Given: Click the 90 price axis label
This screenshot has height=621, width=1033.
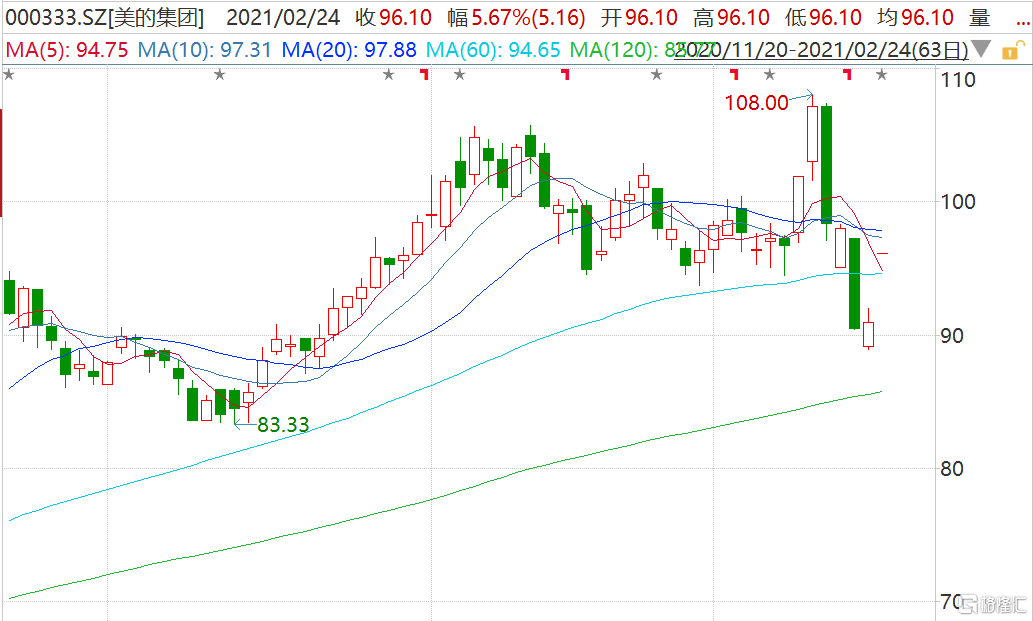Looking at the screenshot, I should (x=952, y=336).
